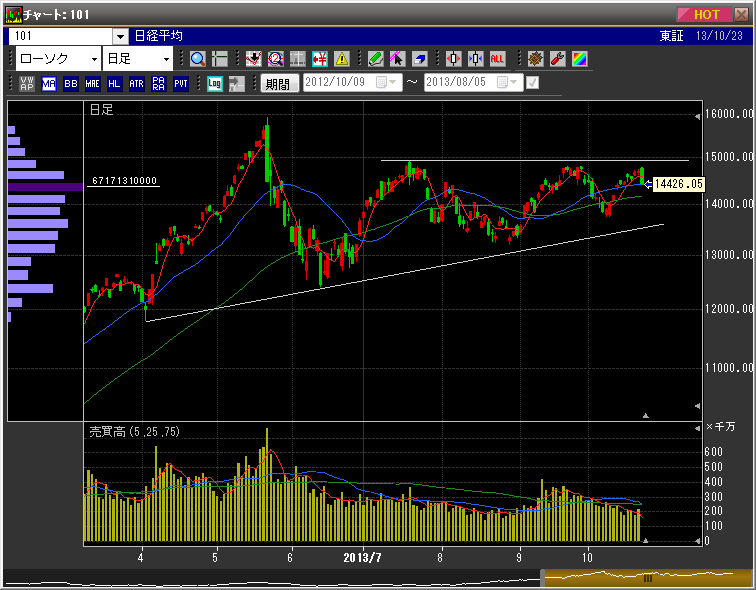Click the yellow warning alert icon

(342, 59)
